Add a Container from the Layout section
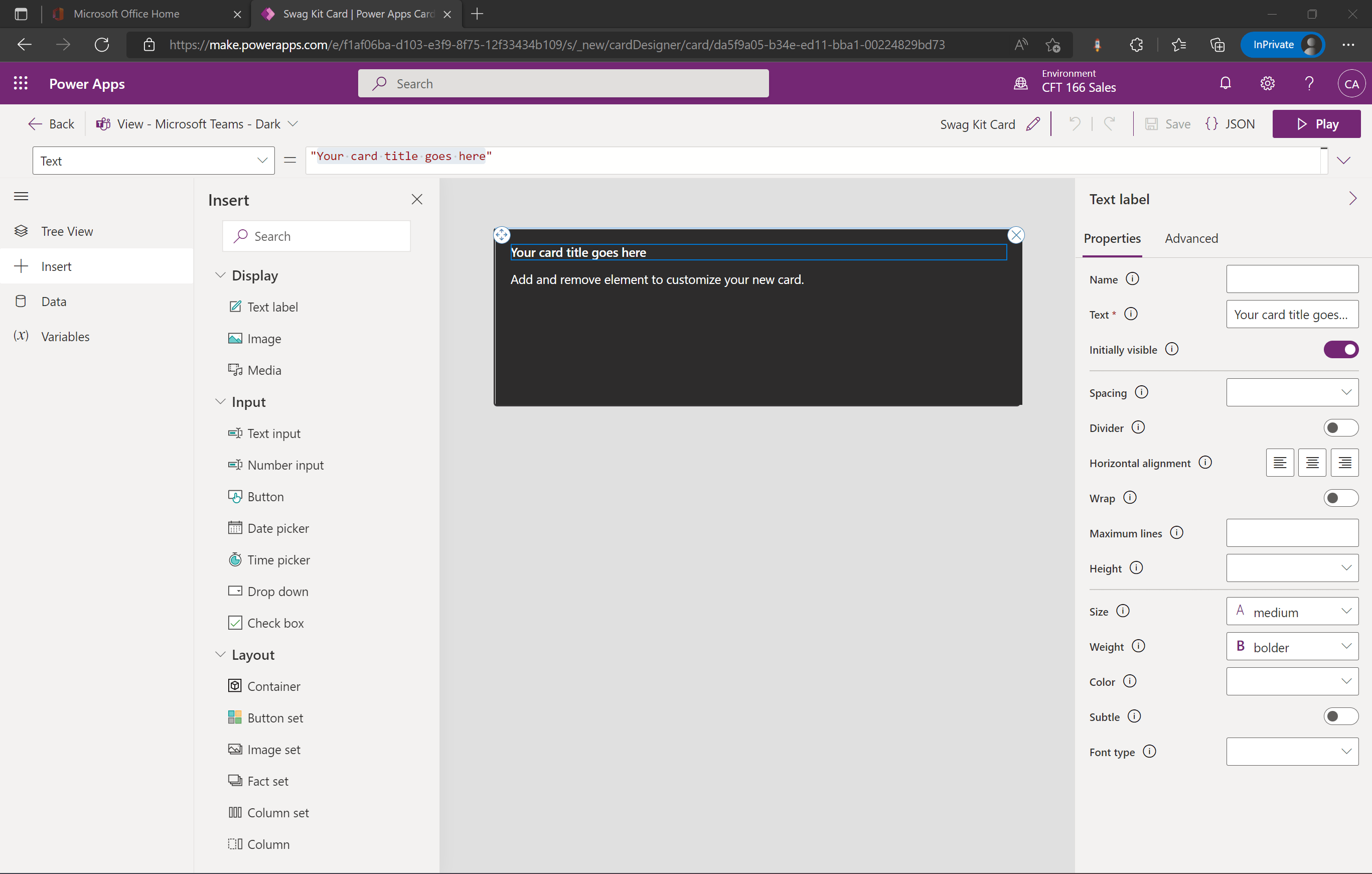Image resolution: width=1372 pixels, height=874 pixels. [273, 685]
